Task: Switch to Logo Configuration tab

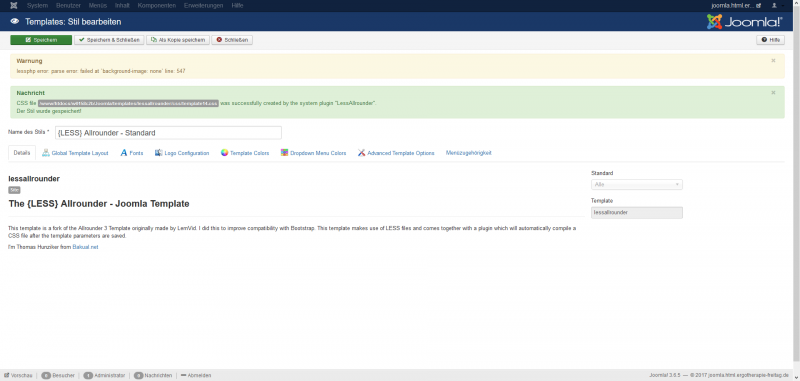Action: tap(182, 153)
